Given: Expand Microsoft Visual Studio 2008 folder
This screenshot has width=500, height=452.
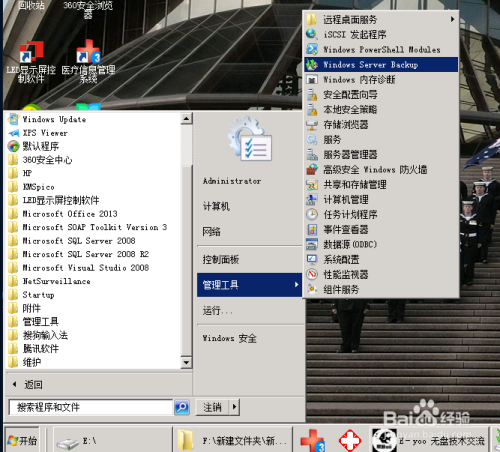Looking at the screenshot, I should point(78,268).
